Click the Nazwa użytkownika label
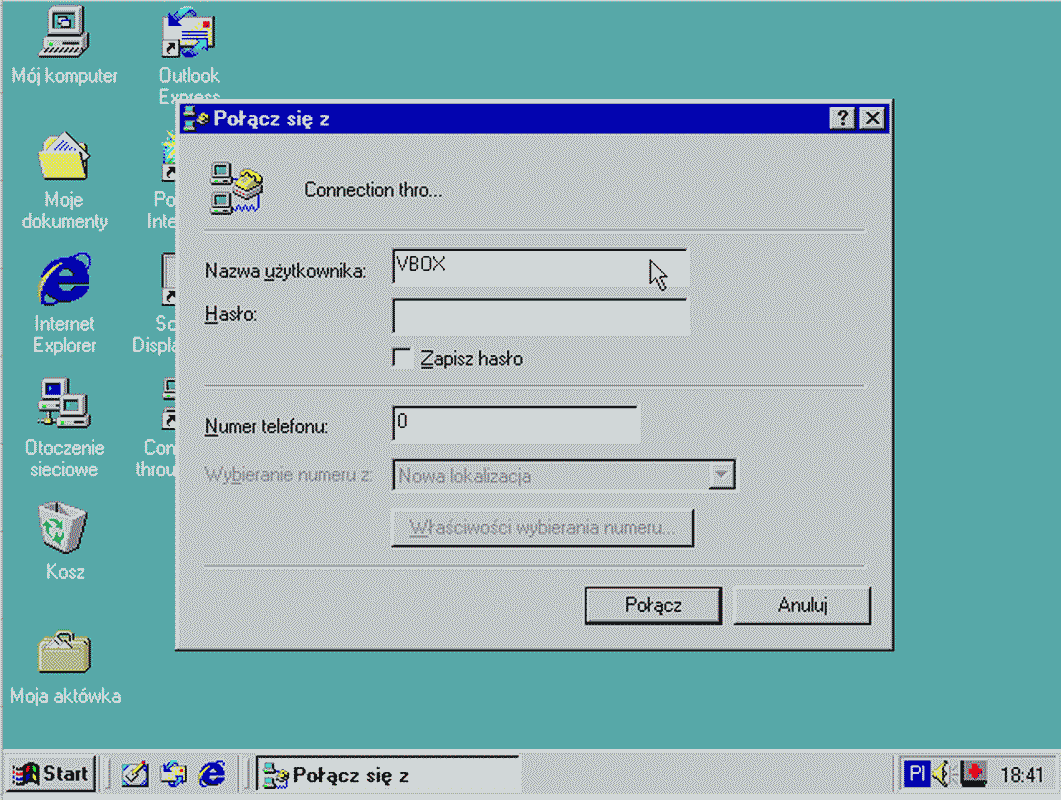 [286, 271]
